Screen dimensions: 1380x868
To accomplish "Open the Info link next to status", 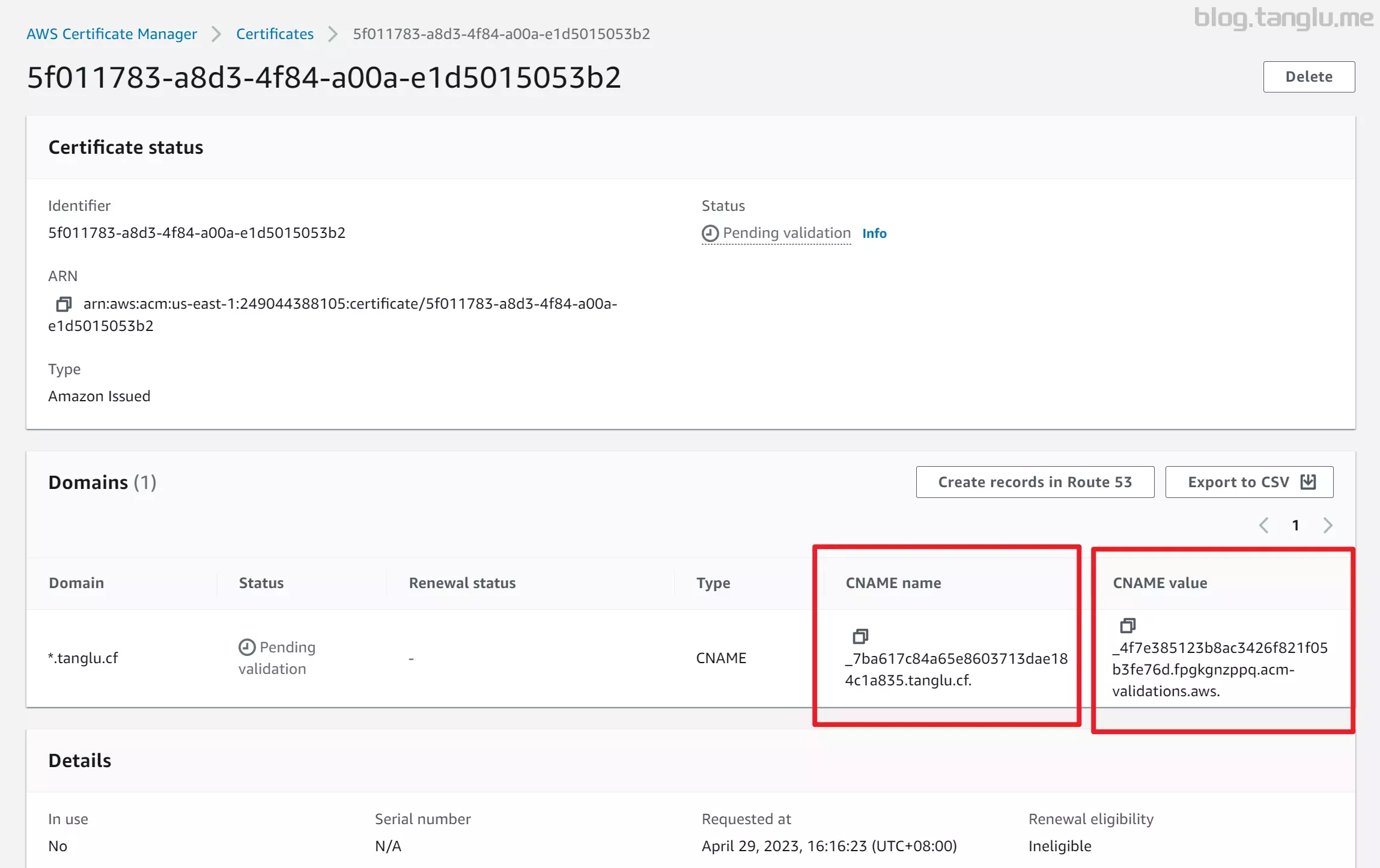I will [x=874, y=233].
